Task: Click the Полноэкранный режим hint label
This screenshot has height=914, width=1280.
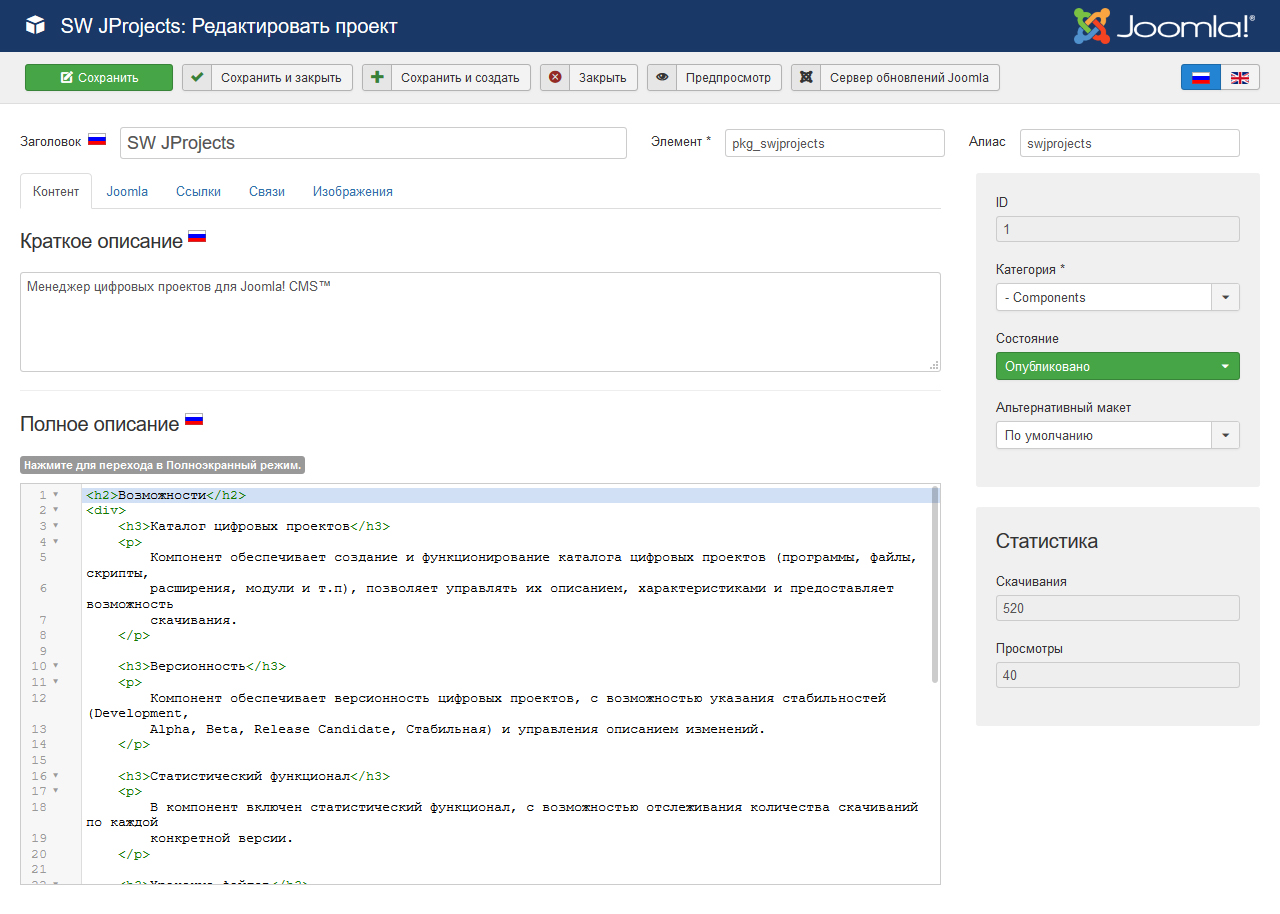Action: tap(162, 465)
